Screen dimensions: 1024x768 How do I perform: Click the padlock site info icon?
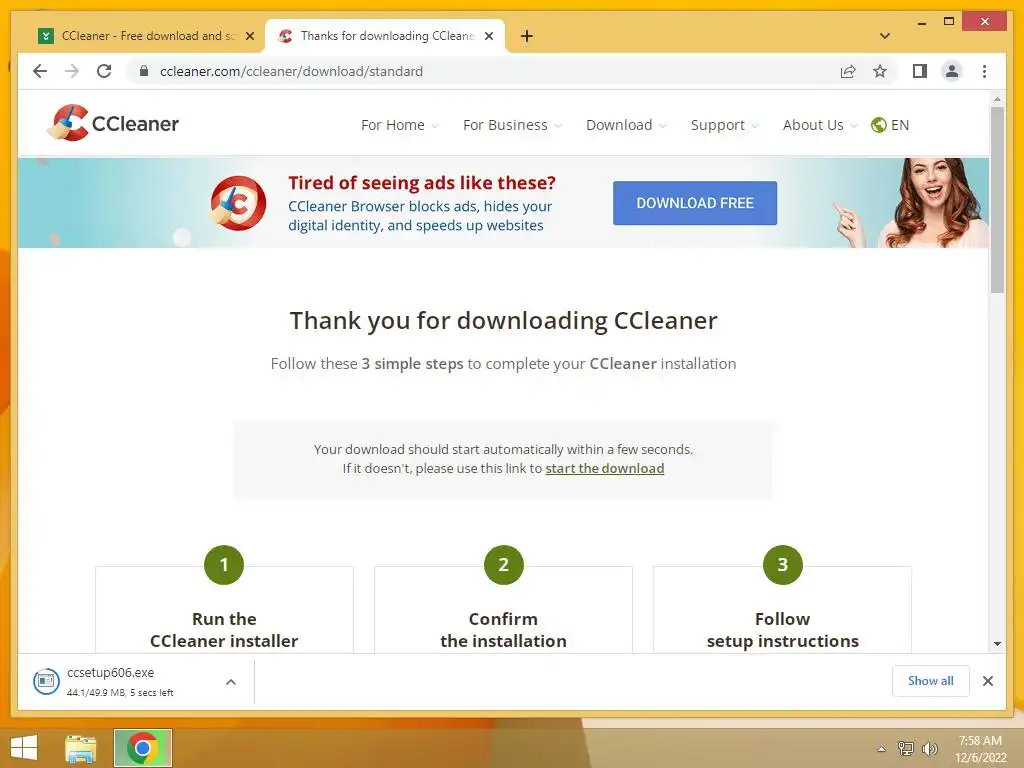point(144,71)
